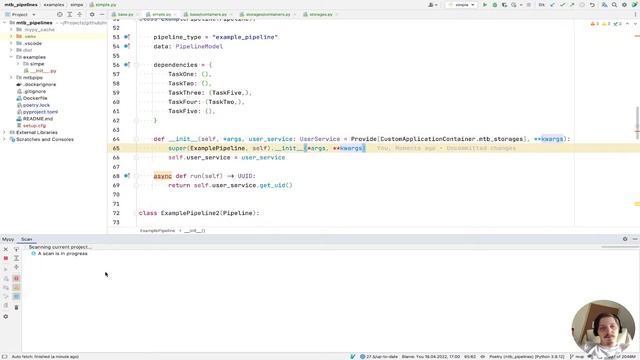Fold the dependencies block at line 56

pos(136,65)
